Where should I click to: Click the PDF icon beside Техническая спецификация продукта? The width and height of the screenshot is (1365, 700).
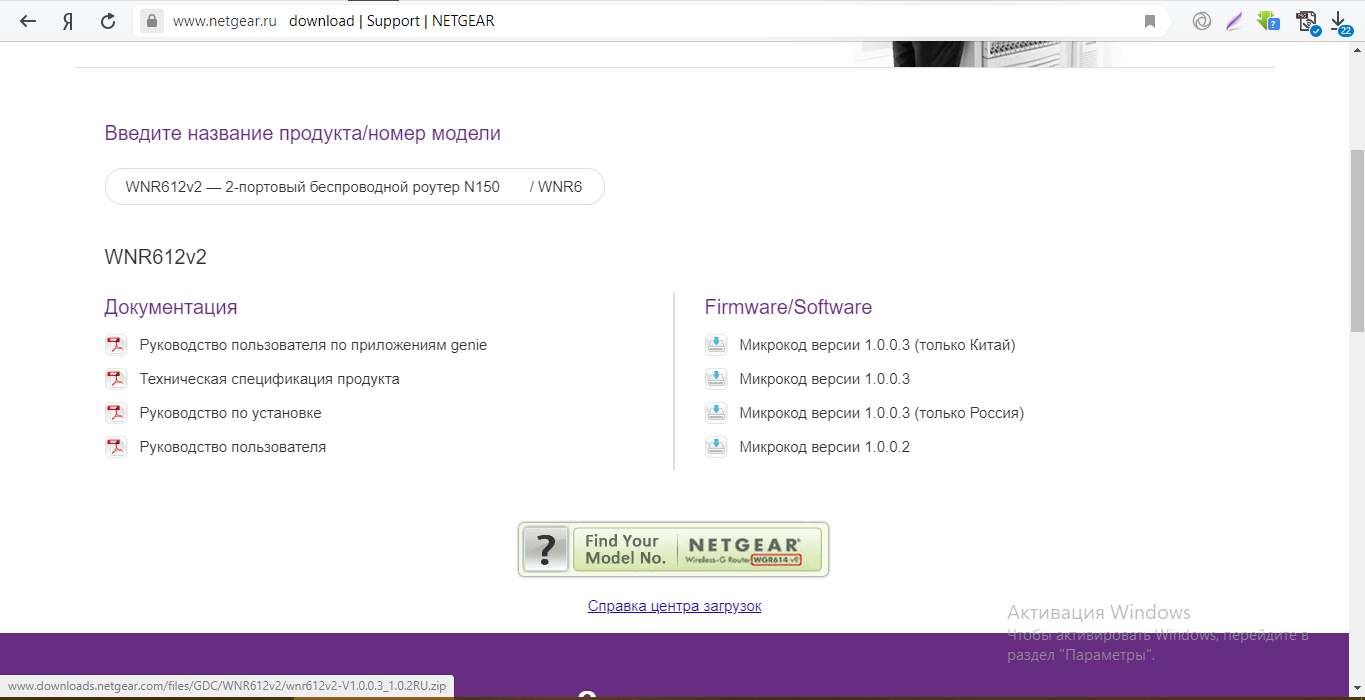[x=116, y=379]
